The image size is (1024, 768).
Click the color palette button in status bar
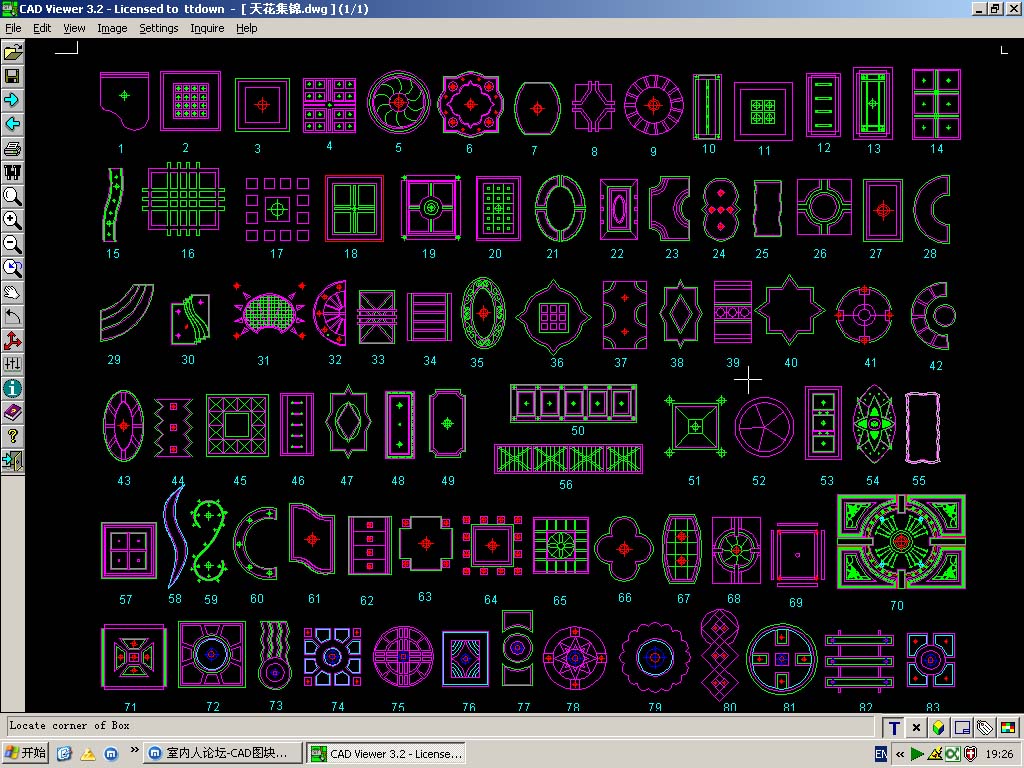click(1007, 728)
